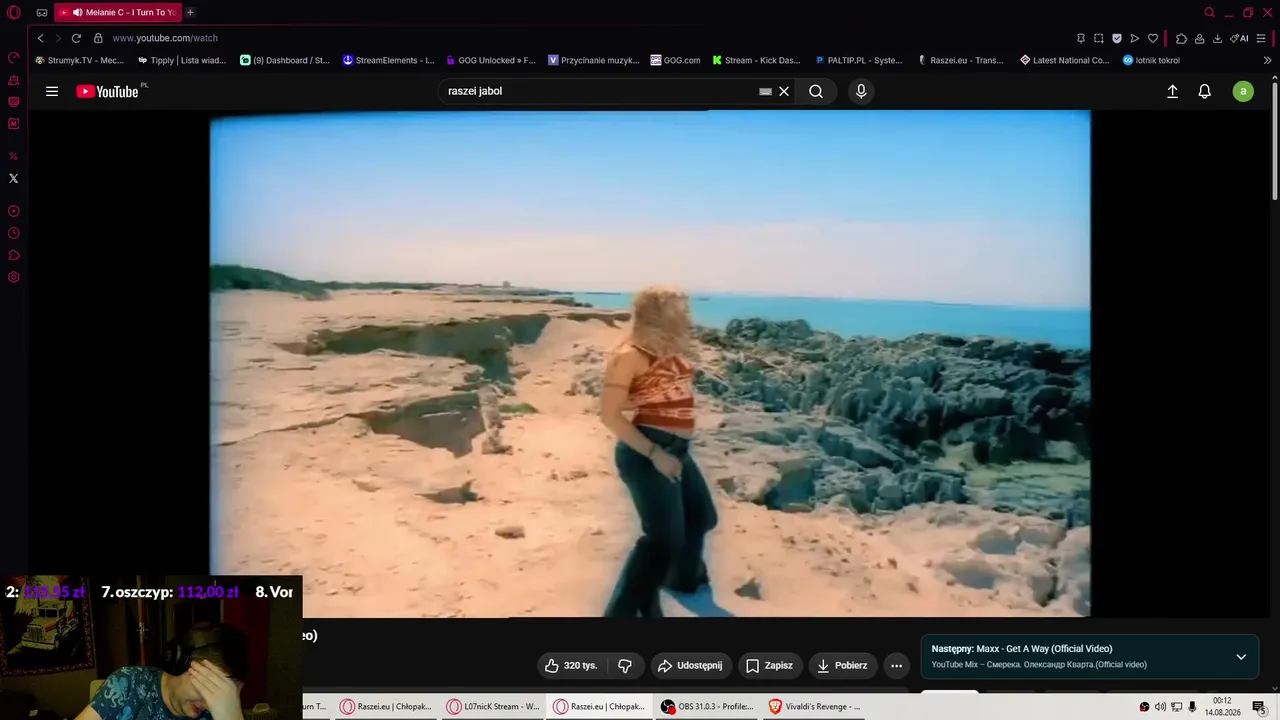Add a new browser tab
1280x720 pixels.
(x=190, y=12)
